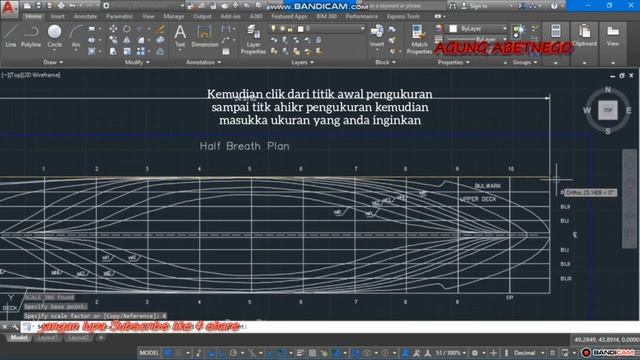
Task: Expand the Properties panel
Action: pos(453,62)
